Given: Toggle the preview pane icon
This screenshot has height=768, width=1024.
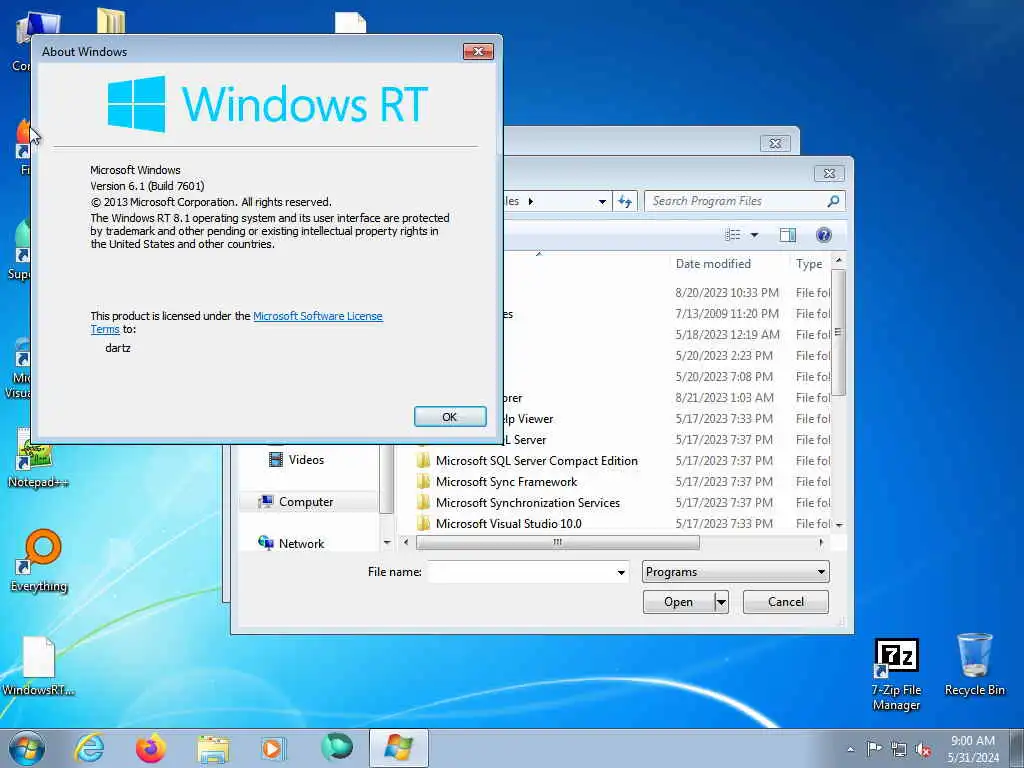Looking at the screenshot, I should (x=788, y=235).
